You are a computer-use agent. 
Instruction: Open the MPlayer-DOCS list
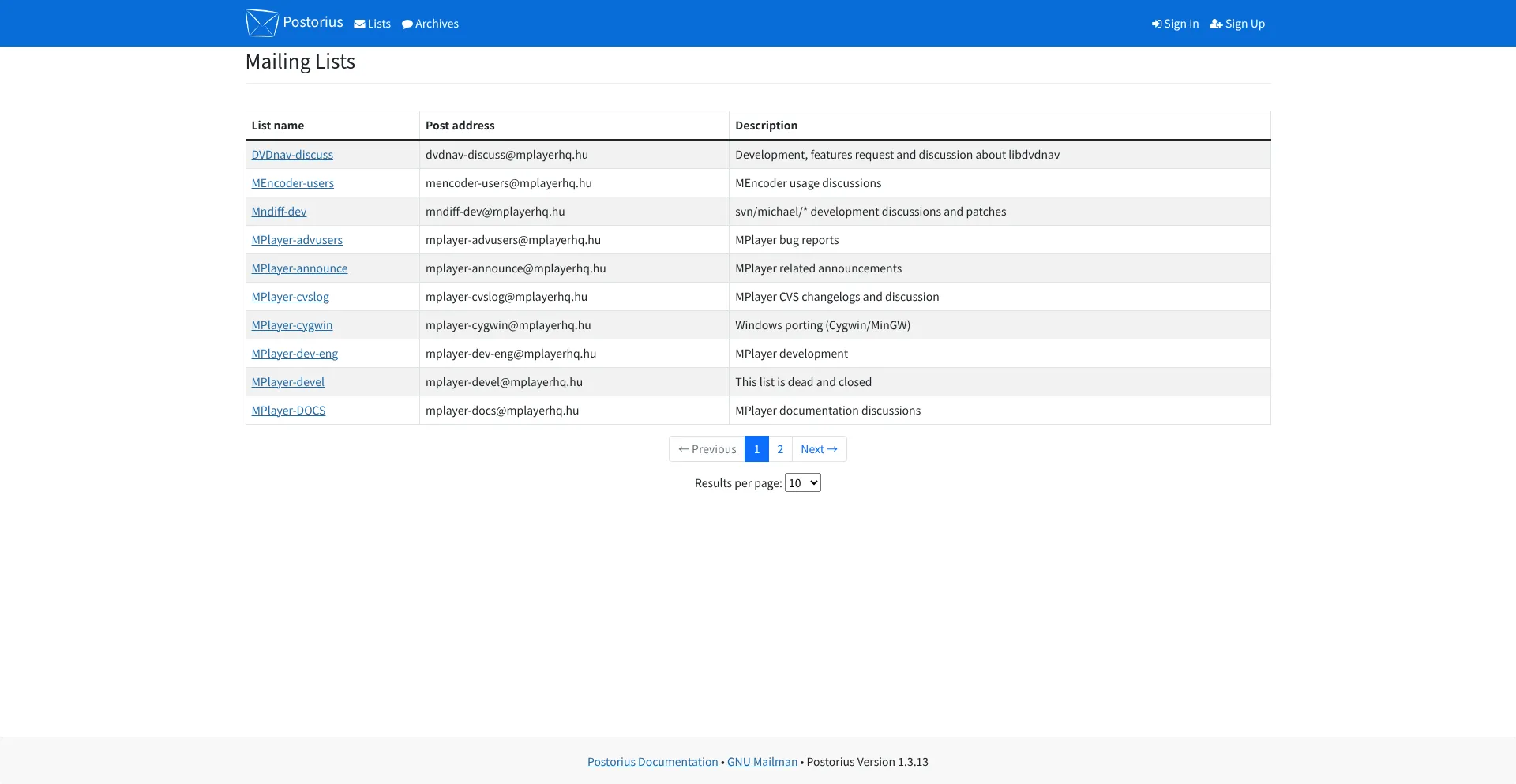(288, 411)
